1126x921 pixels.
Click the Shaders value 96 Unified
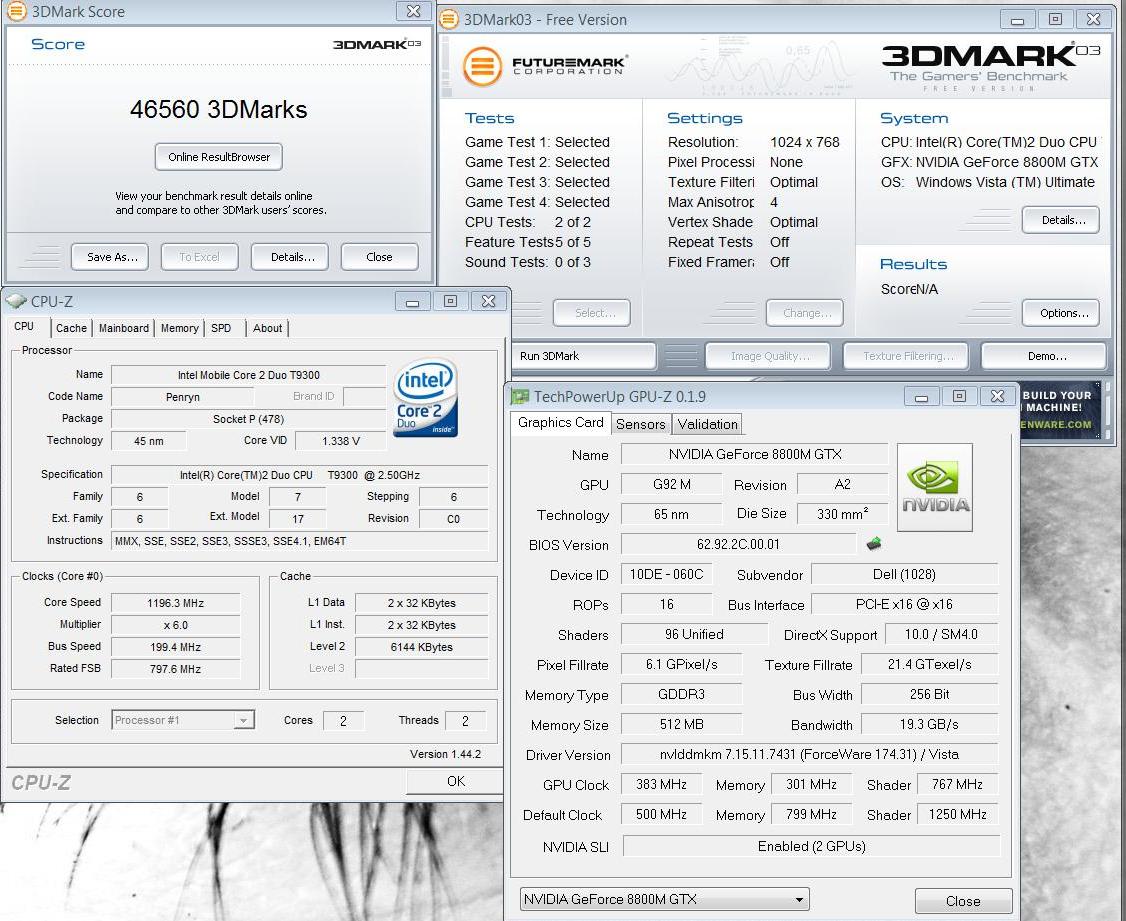point(694,635)
